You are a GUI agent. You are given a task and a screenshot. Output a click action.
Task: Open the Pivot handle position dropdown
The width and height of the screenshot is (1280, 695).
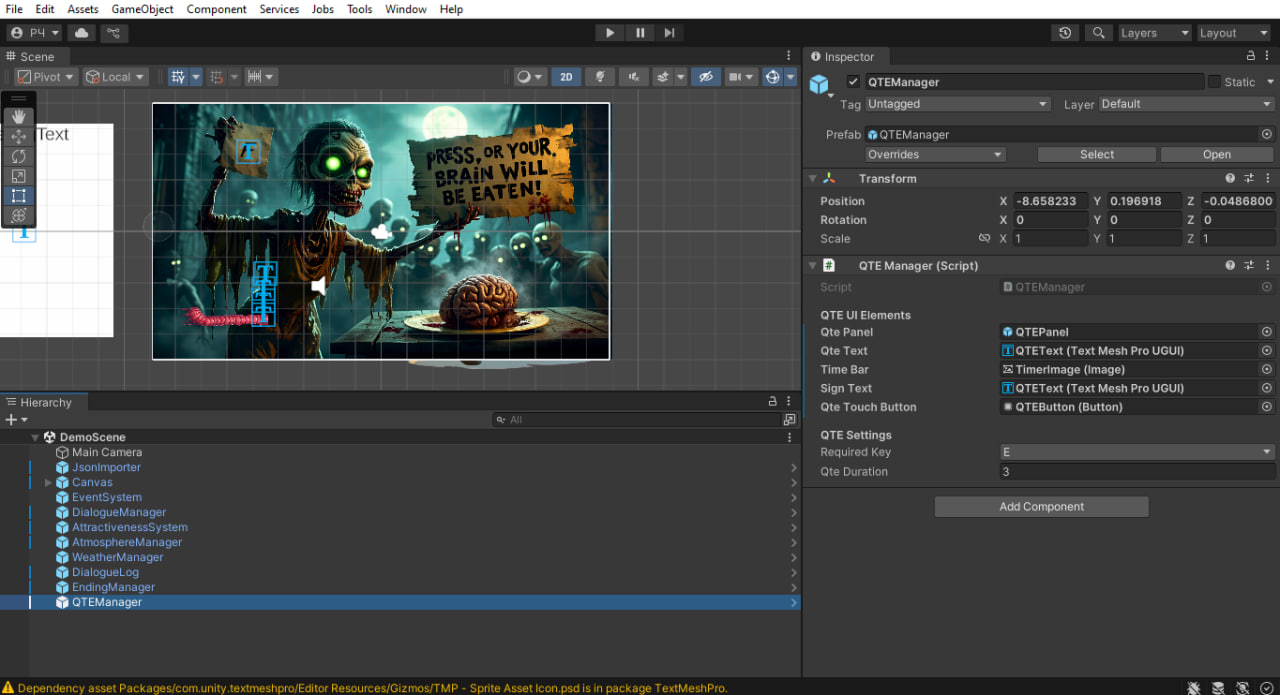coord(45,77)
